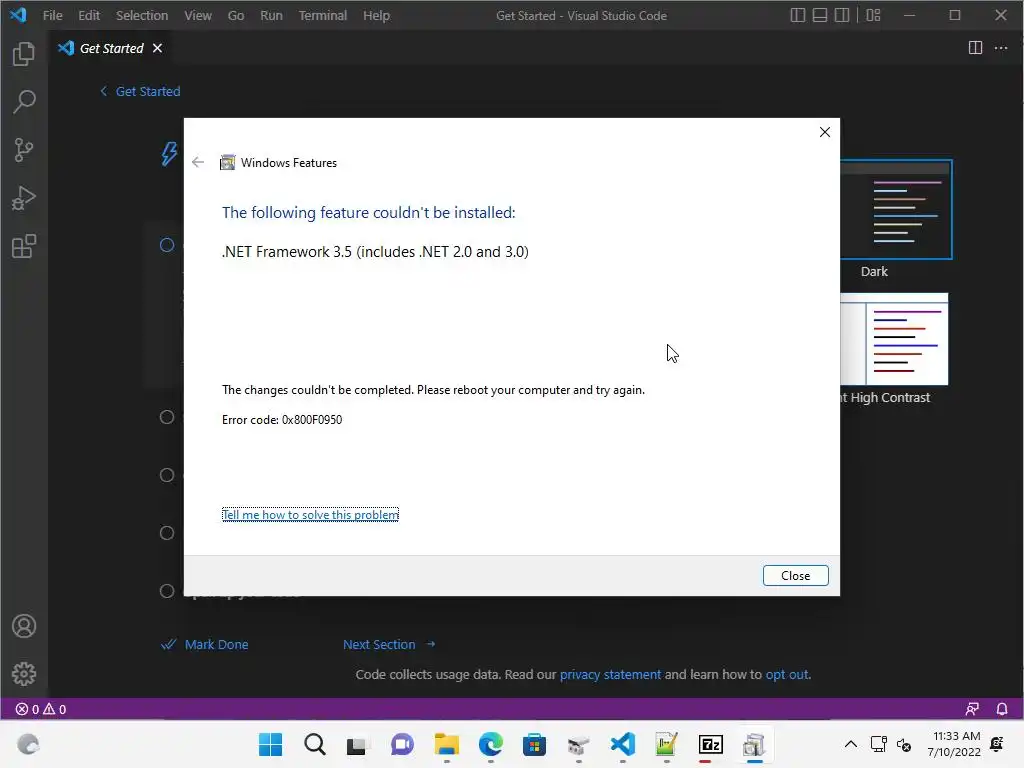Toggle primary side bar layout icon
Image resolution: width=1024 pixels, height=768 pixels.
pyautogui.click(x=797, y=15)
